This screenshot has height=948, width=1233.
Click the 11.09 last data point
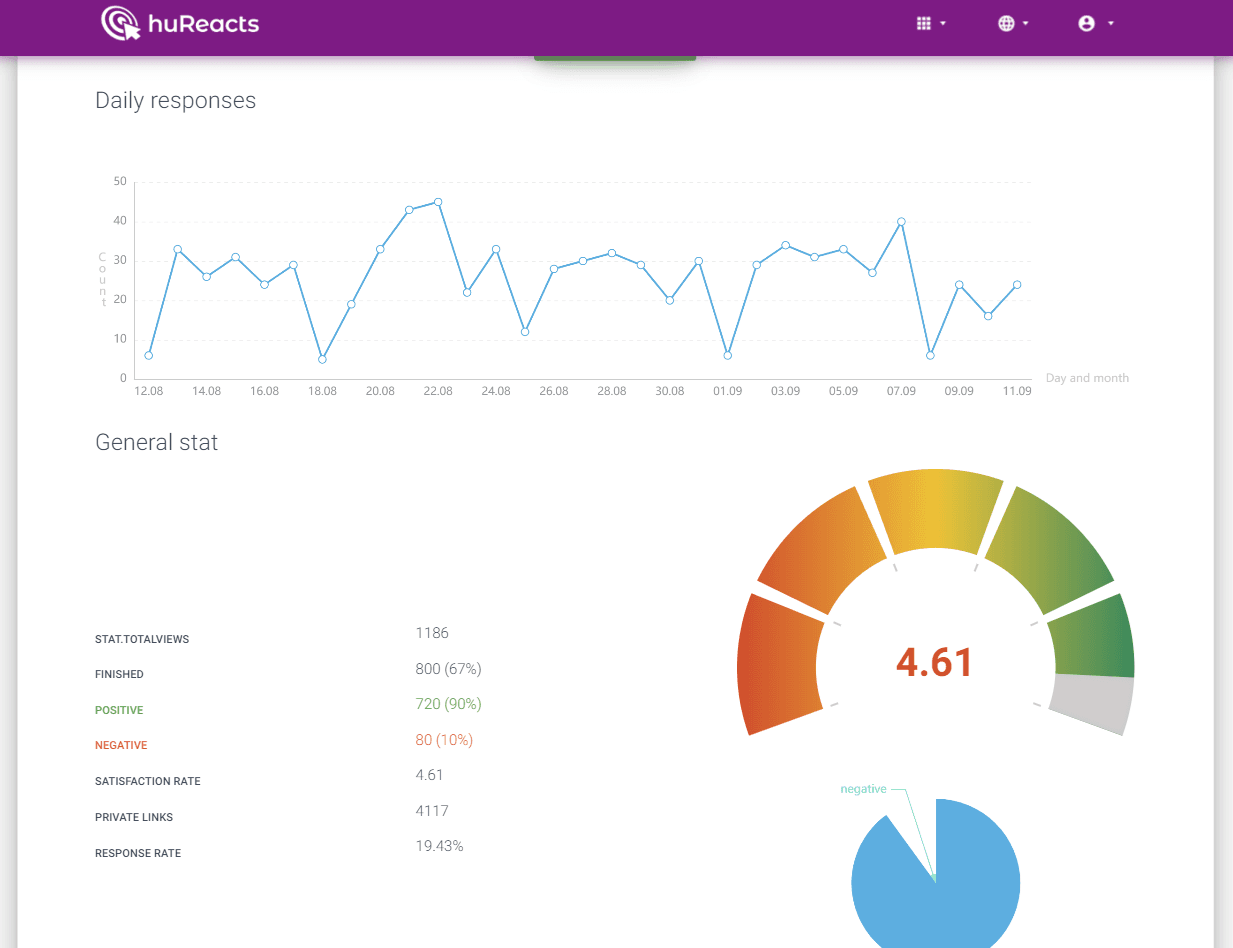click(x=1017, y=285)
